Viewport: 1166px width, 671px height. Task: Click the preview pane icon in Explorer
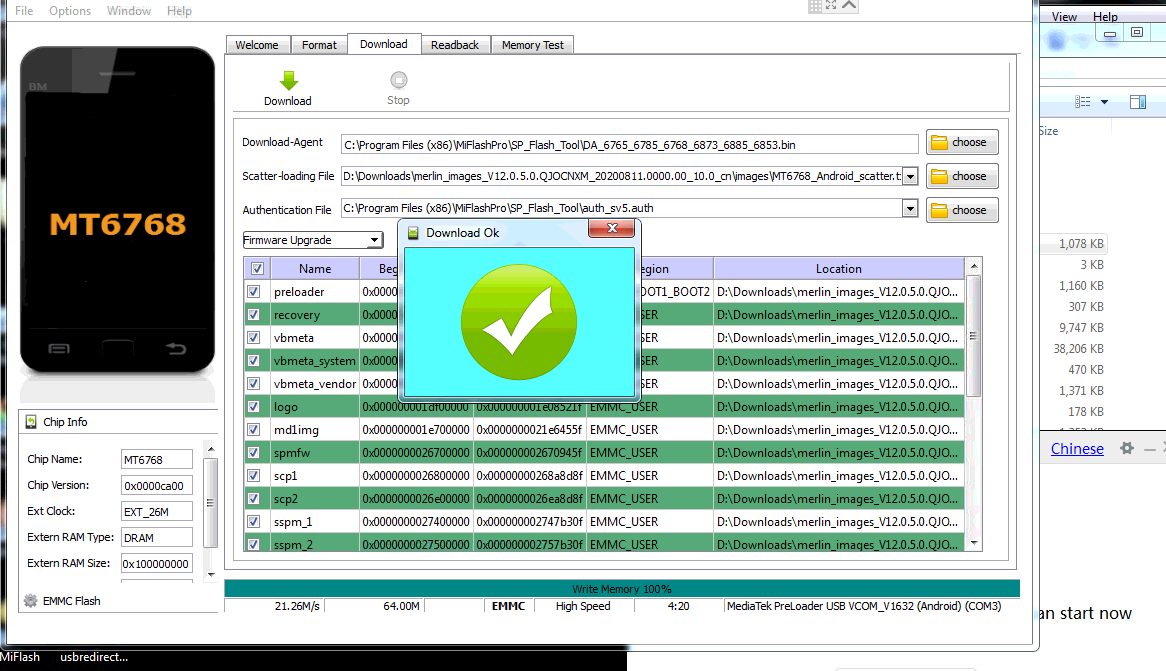[x=1138, y=102]
